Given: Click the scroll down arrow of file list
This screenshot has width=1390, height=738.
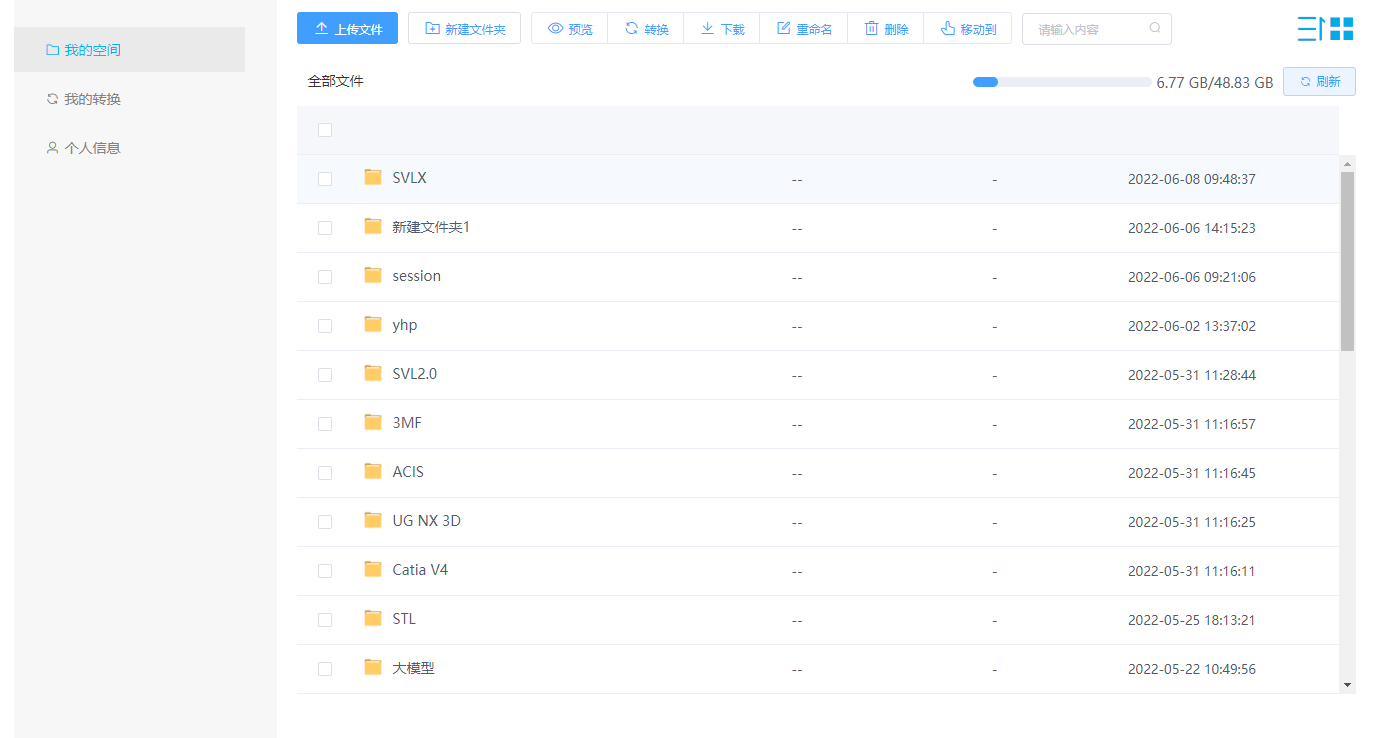Looking at the screenshot, I should click(x=1347, y=685).
